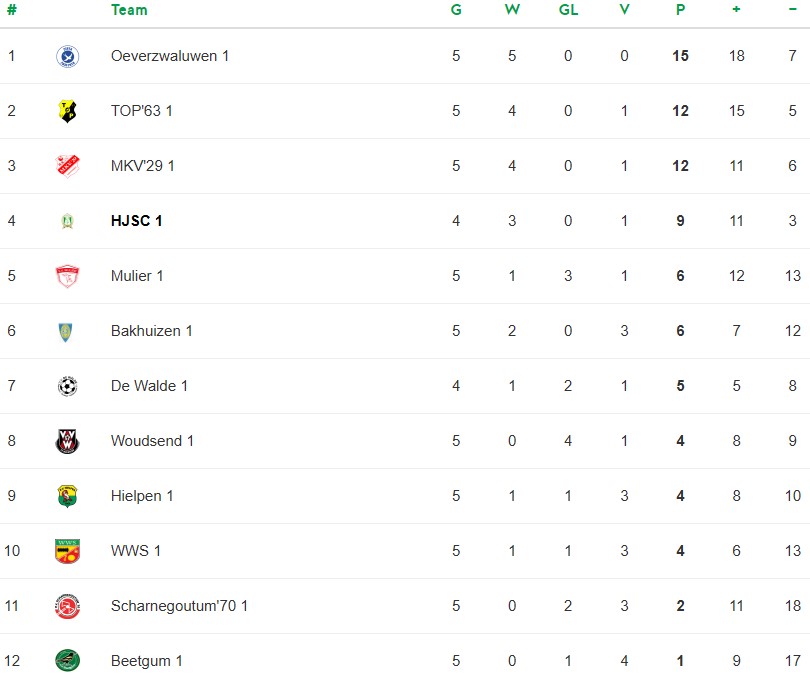Click the Hielpen club logo
This screenshot has width=810, height=684.
[67, 496]
